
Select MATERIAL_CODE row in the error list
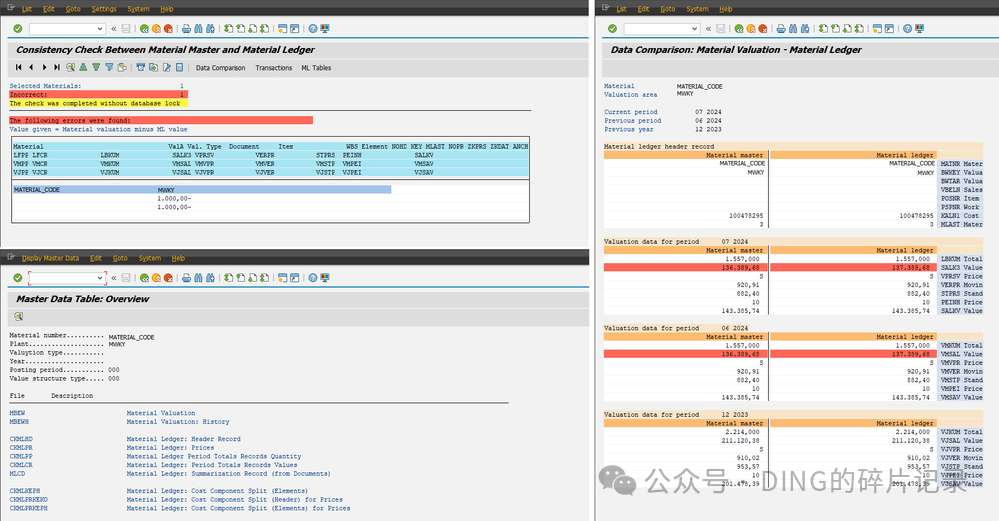pos(202,190)
